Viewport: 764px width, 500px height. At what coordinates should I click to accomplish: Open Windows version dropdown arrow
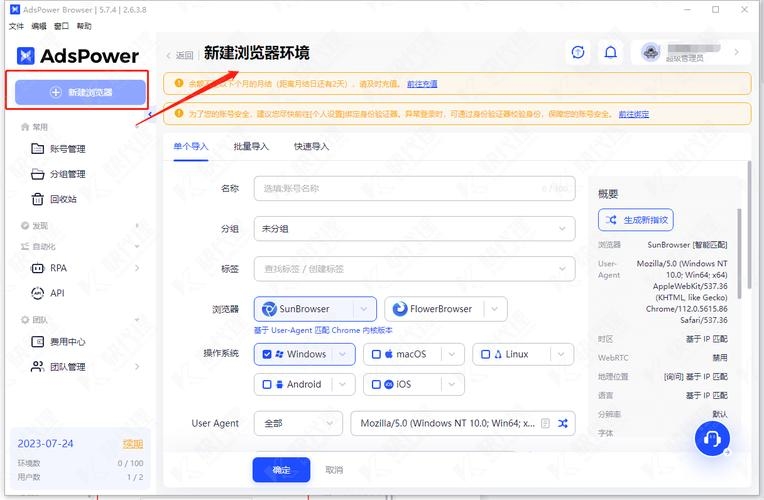[343, 354]
